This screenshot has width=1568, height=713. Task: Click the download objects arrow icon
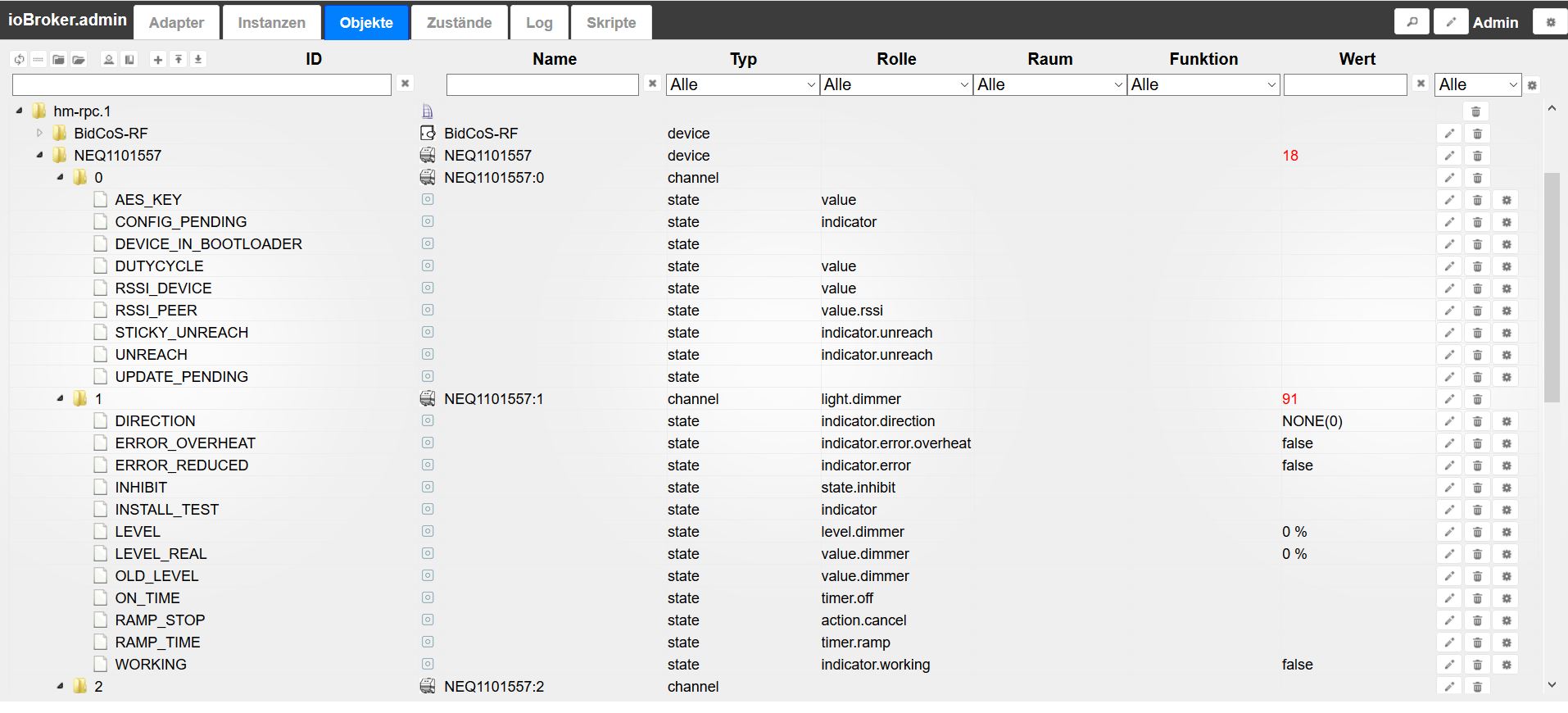198,59
